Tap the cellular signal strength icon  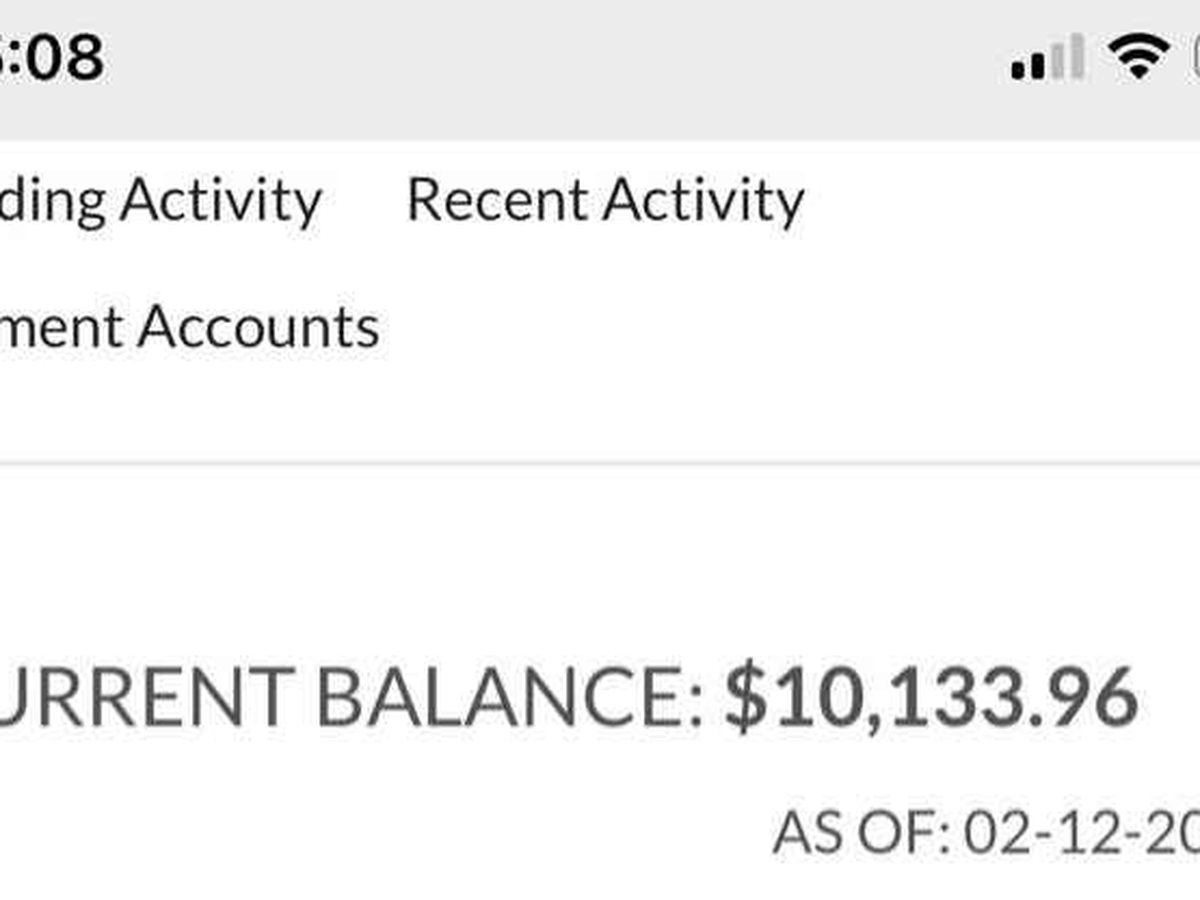[1047, 58]
